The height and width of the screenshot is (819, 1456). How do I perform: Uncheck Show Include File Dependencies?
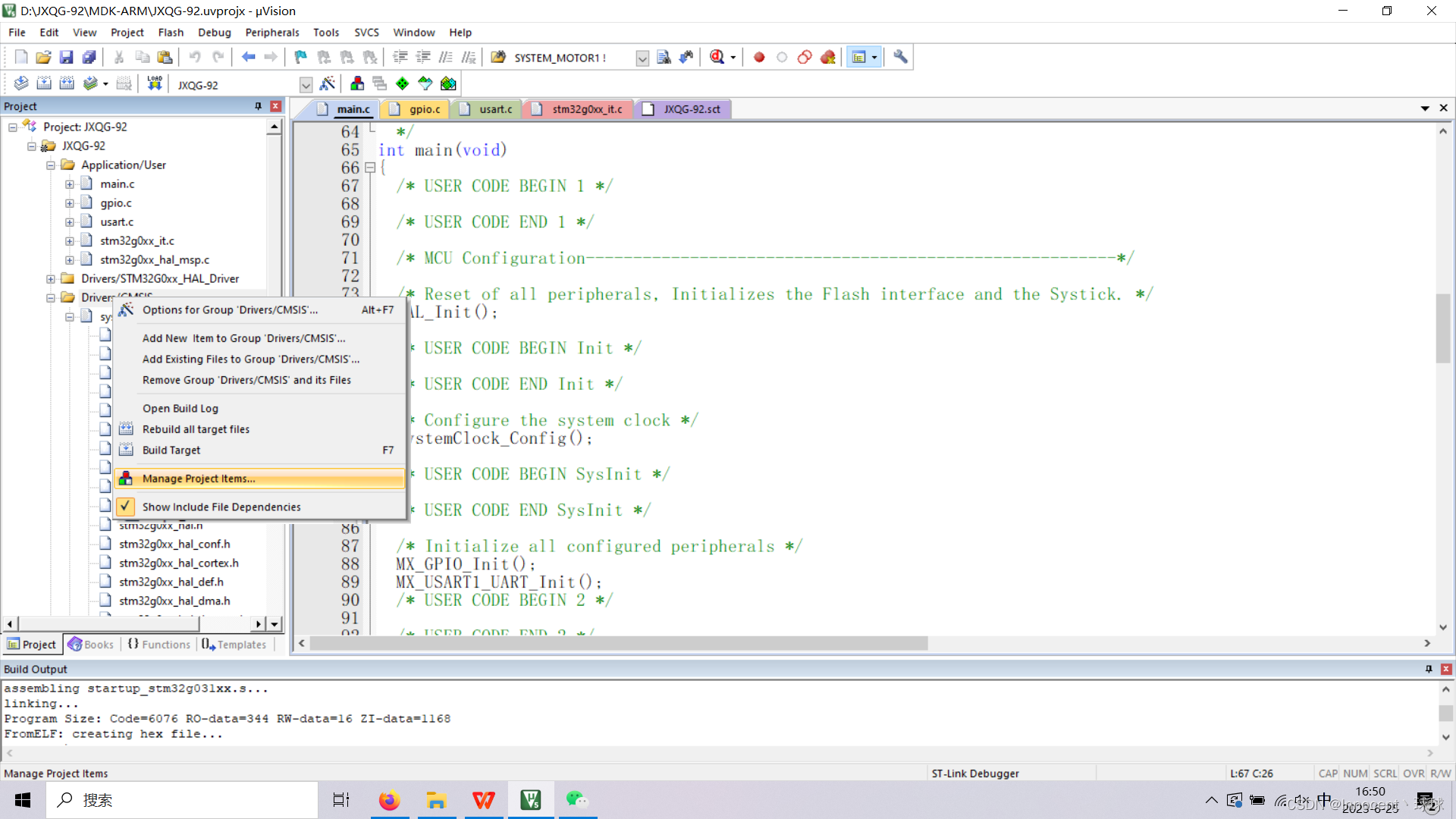coord(221,506)
